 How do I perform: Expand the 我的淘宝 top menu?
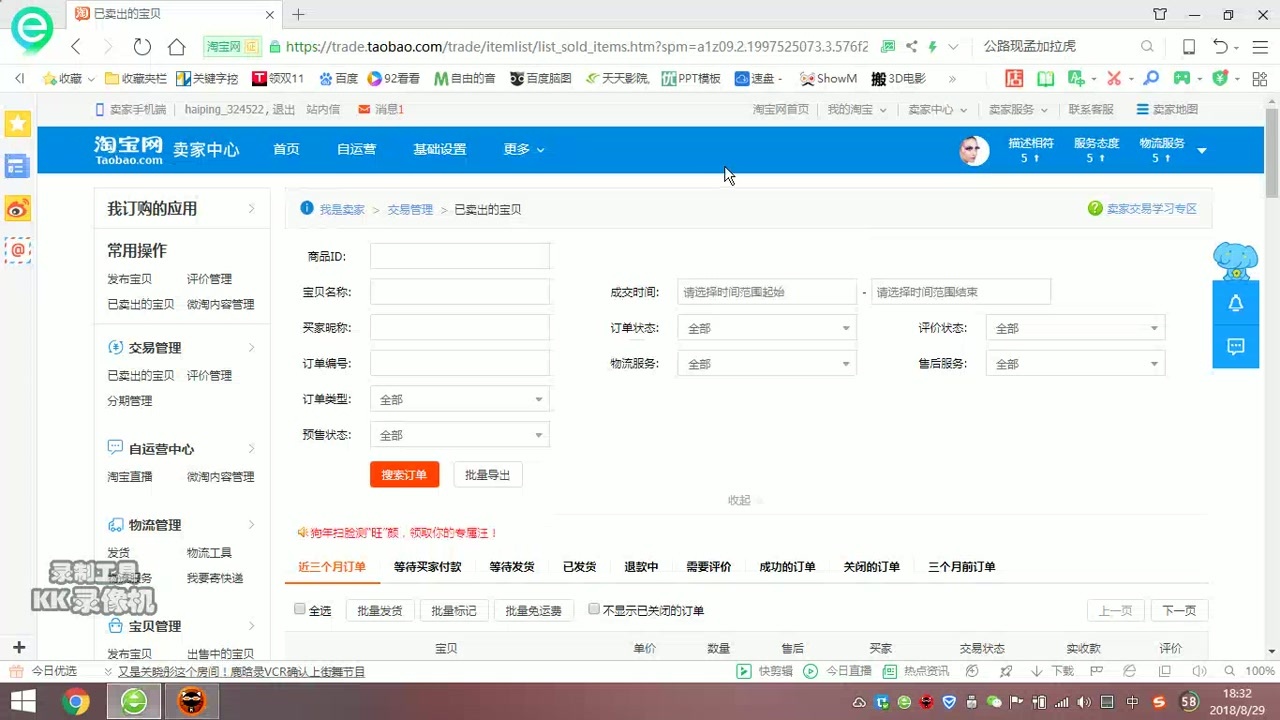[x=857, y=109]
